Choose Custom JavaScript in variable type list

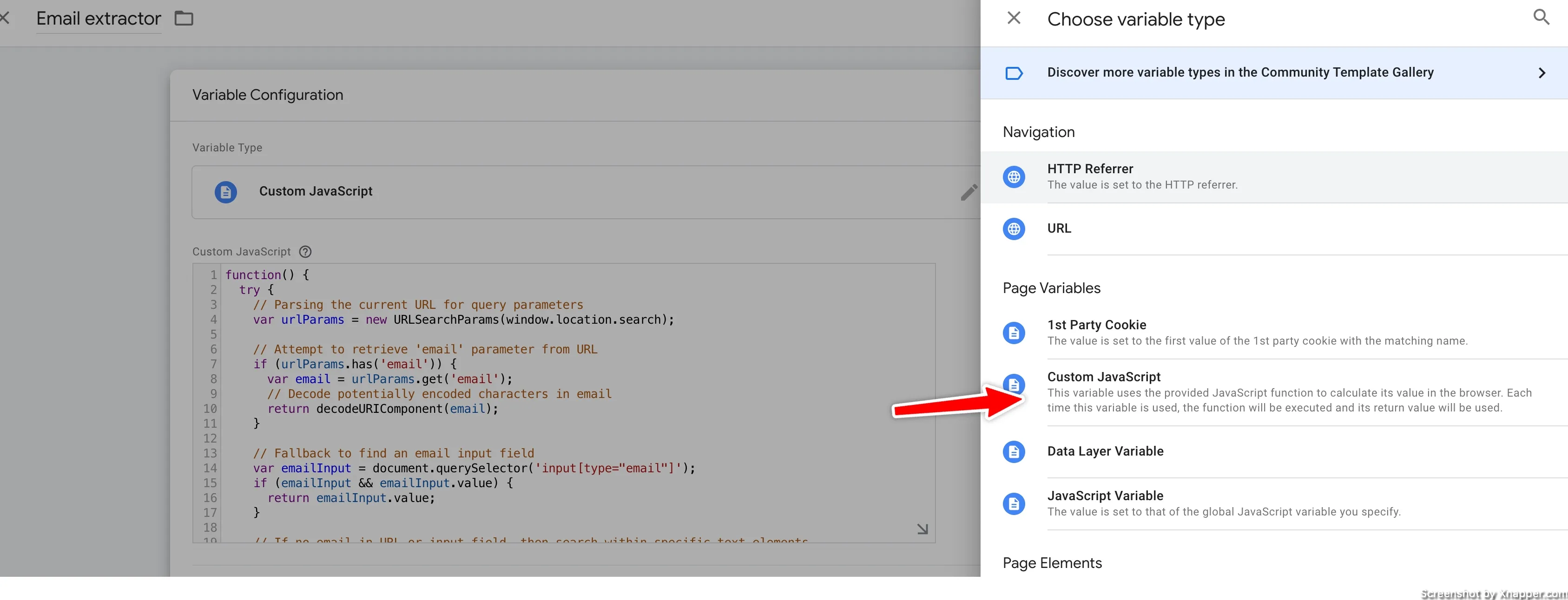pyautogui.click(x=1274, y=392)
